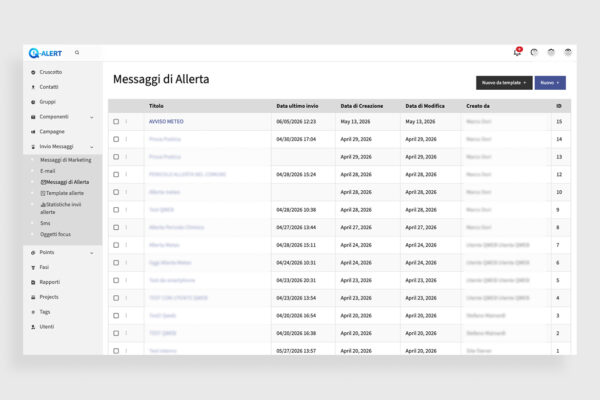The image size is (600, 400).
Task: Sort by the Titolo column header
Action: 156,106
